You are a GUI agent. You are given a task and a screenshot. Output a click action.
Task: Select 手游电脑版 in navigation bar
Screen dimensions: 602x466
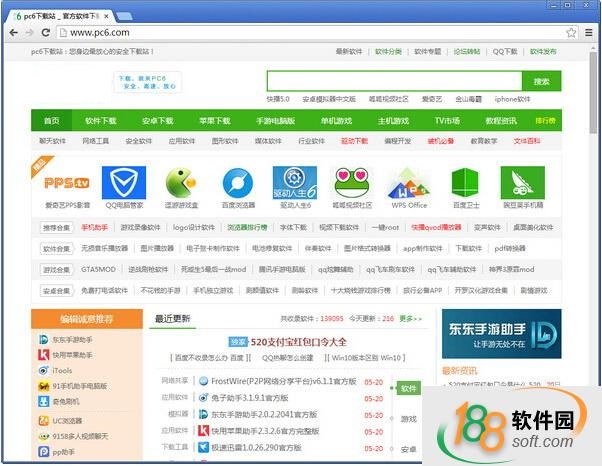pyautogui.click(x=276, y=121)
